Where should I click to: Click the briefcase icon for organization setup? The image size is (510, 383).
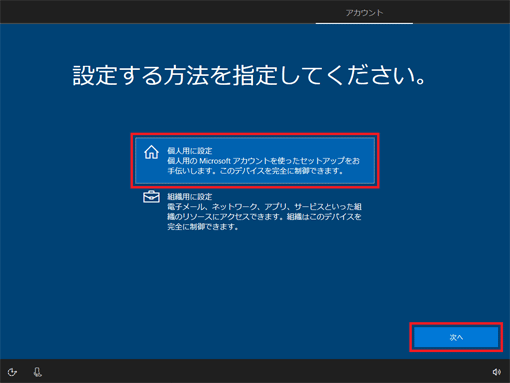click(x=151, y=197)
